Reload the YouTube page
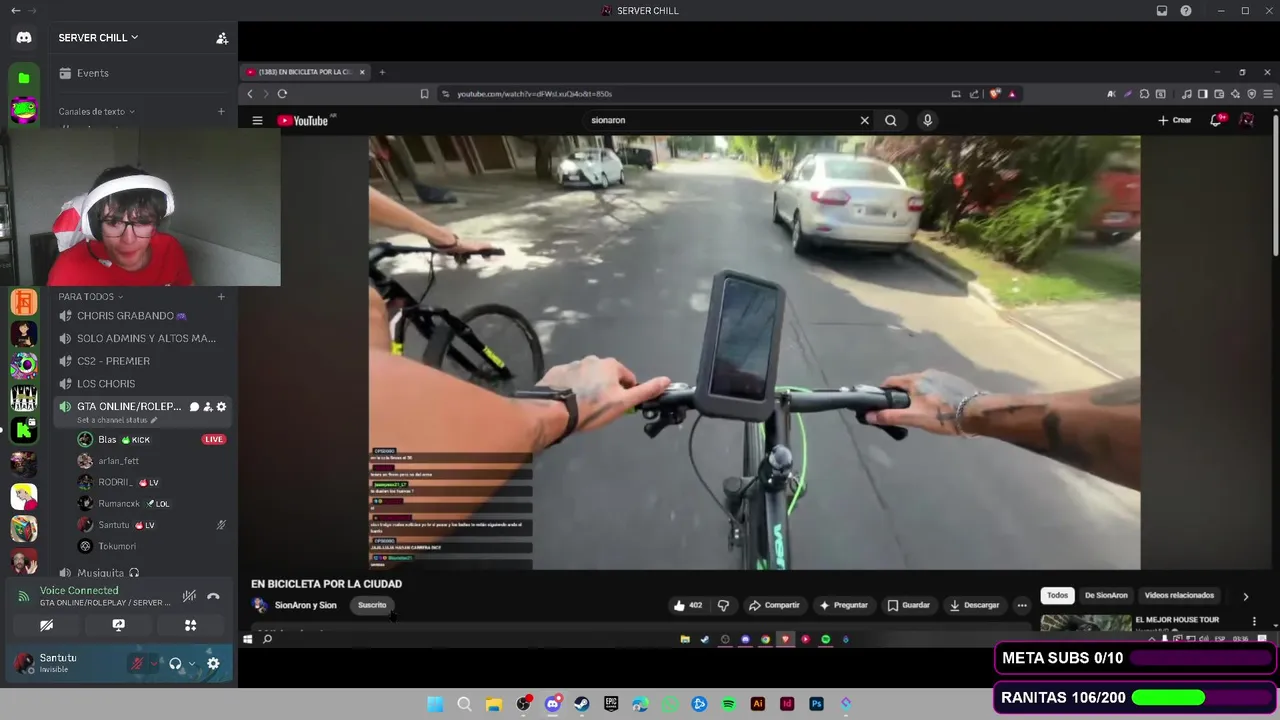The width and height of the screenshot is (1280, 720). [x=282, y=94]
